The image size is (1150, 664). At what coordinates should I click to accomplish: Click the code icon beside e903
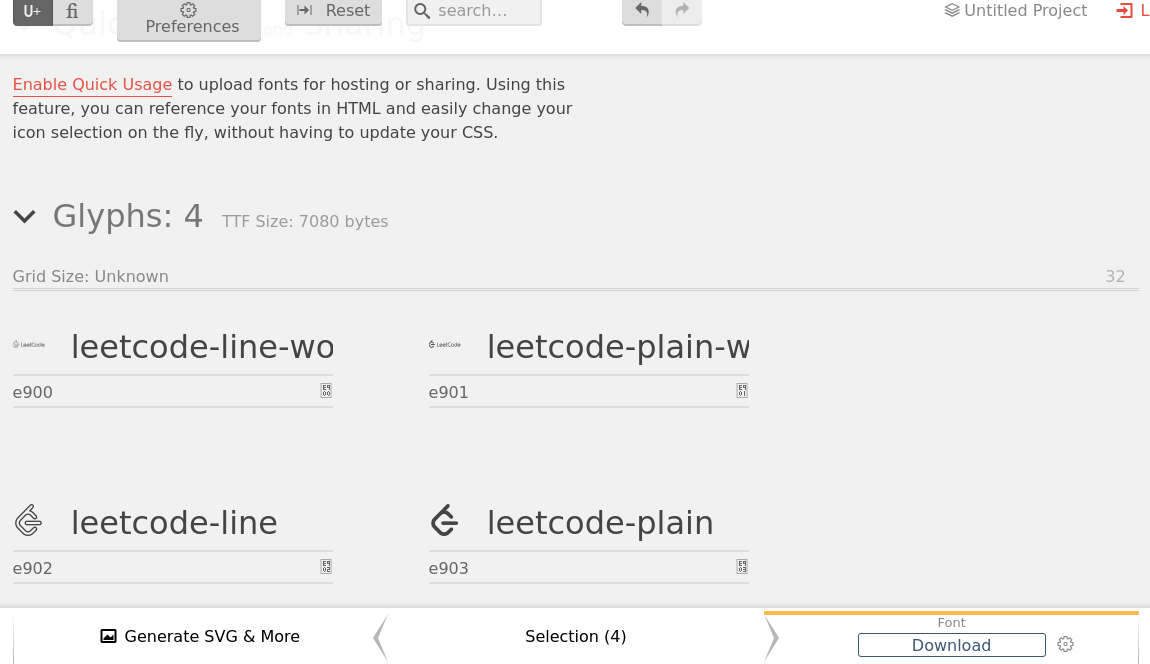(x=742, y=566)
